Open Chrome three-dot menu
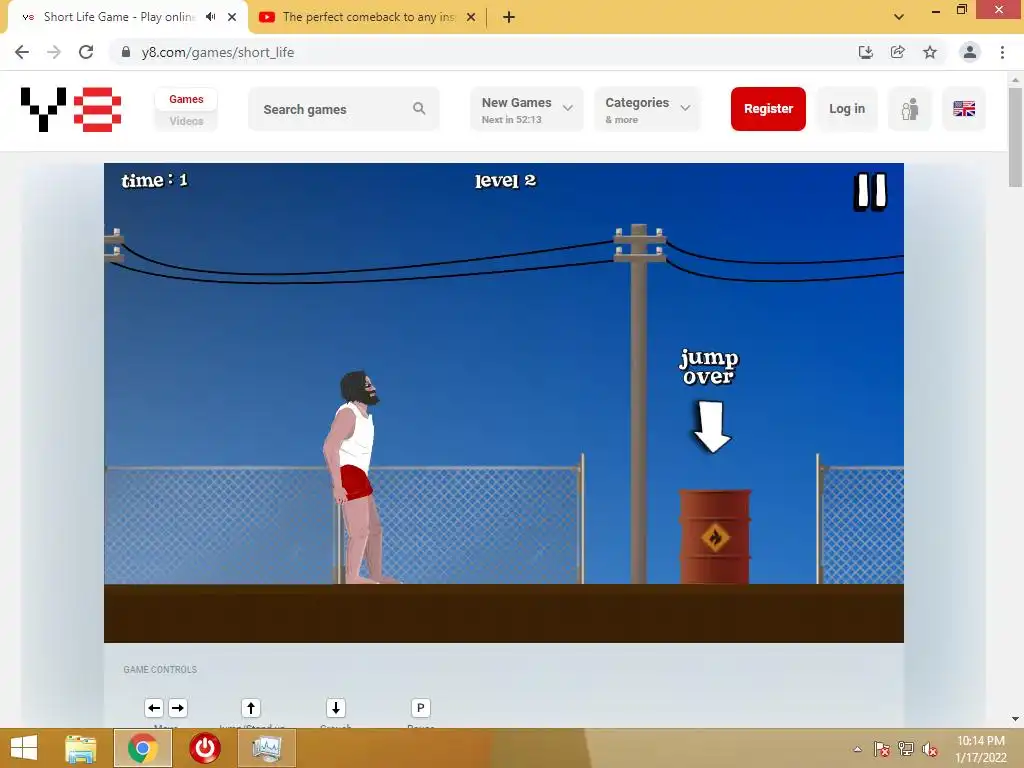 pyautogui.click(x=1002, y=52)
